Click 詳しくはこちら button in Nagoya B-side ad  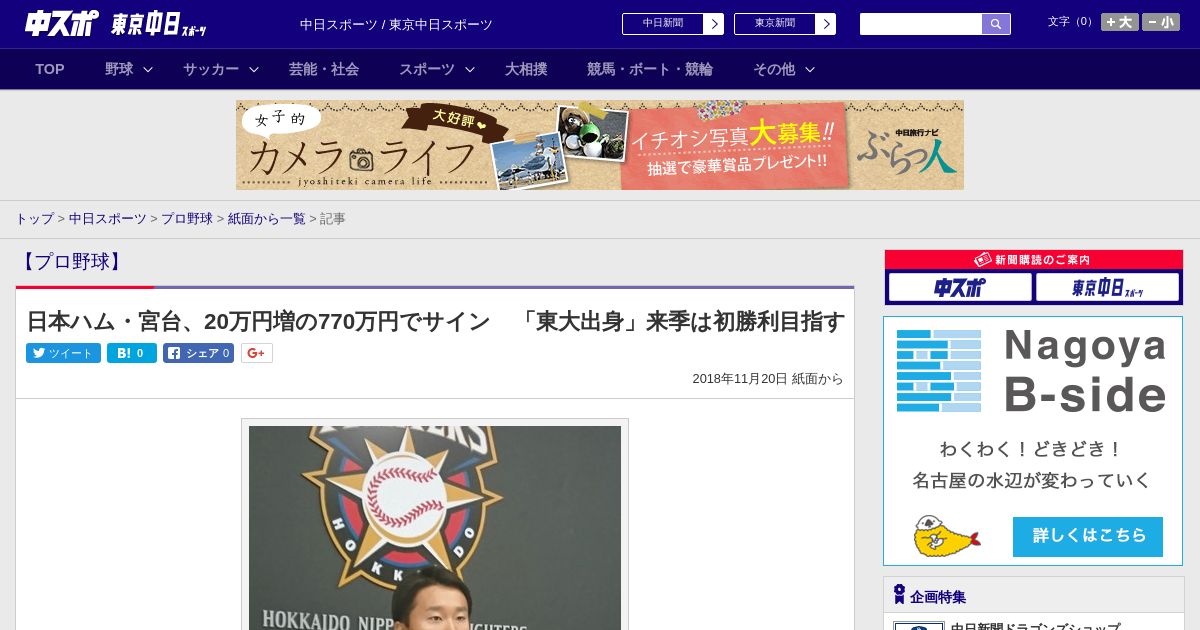[x=1088, y=536]
